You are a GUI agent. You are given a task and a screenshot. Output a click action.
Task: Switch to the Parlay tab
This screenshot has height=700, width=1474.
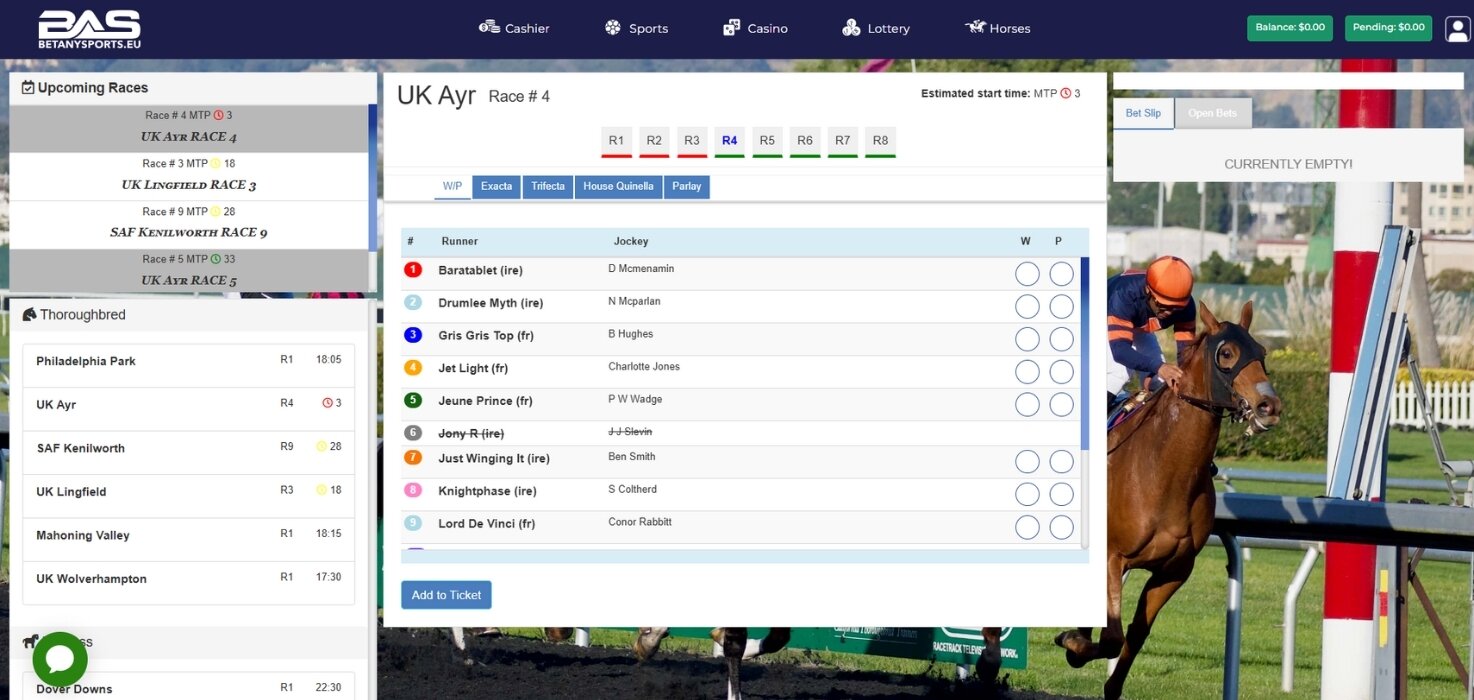point(687,187)
